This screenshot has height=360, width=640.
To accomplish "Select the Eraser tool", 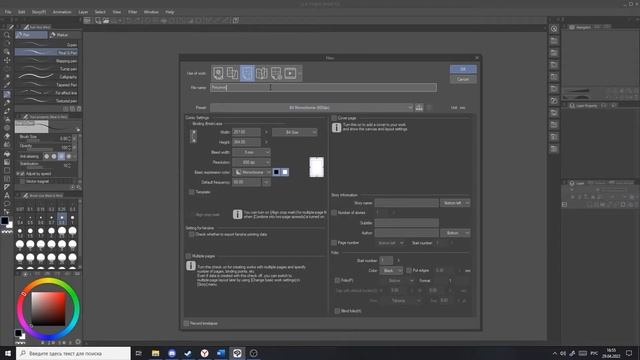I will 7,136.
